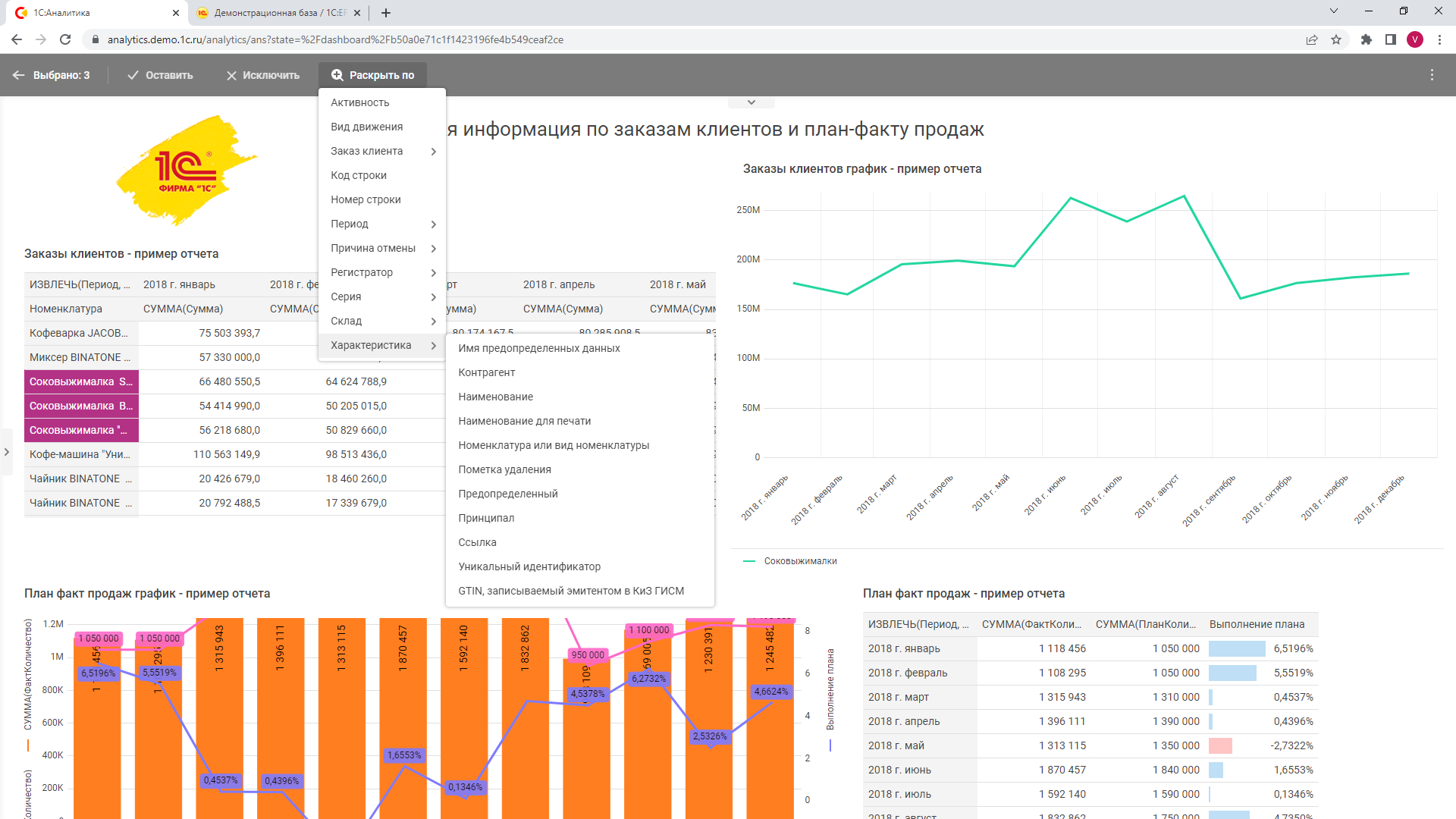Click the share page icon
This screenshot has width=1456, height=819.
pos(1312,39)
